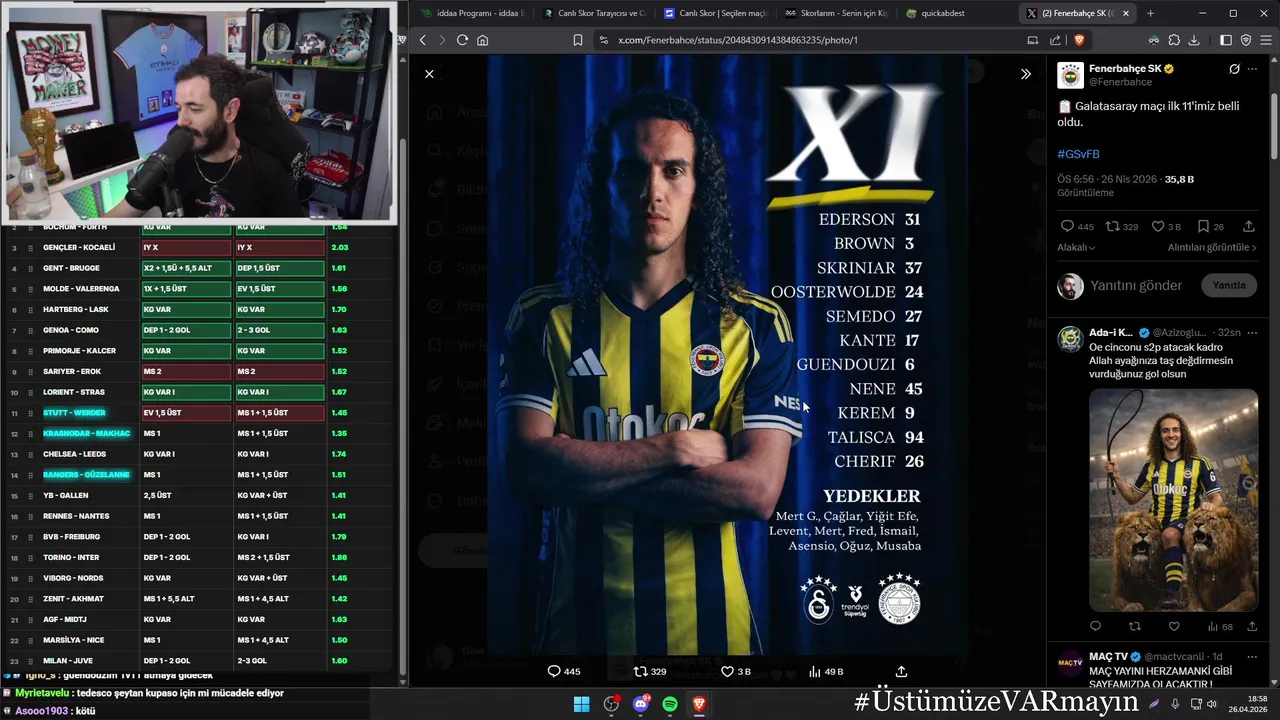Open Spotify from the taskbar
This screenshot has width=1280, height=720.
click(x=670, y=704)
